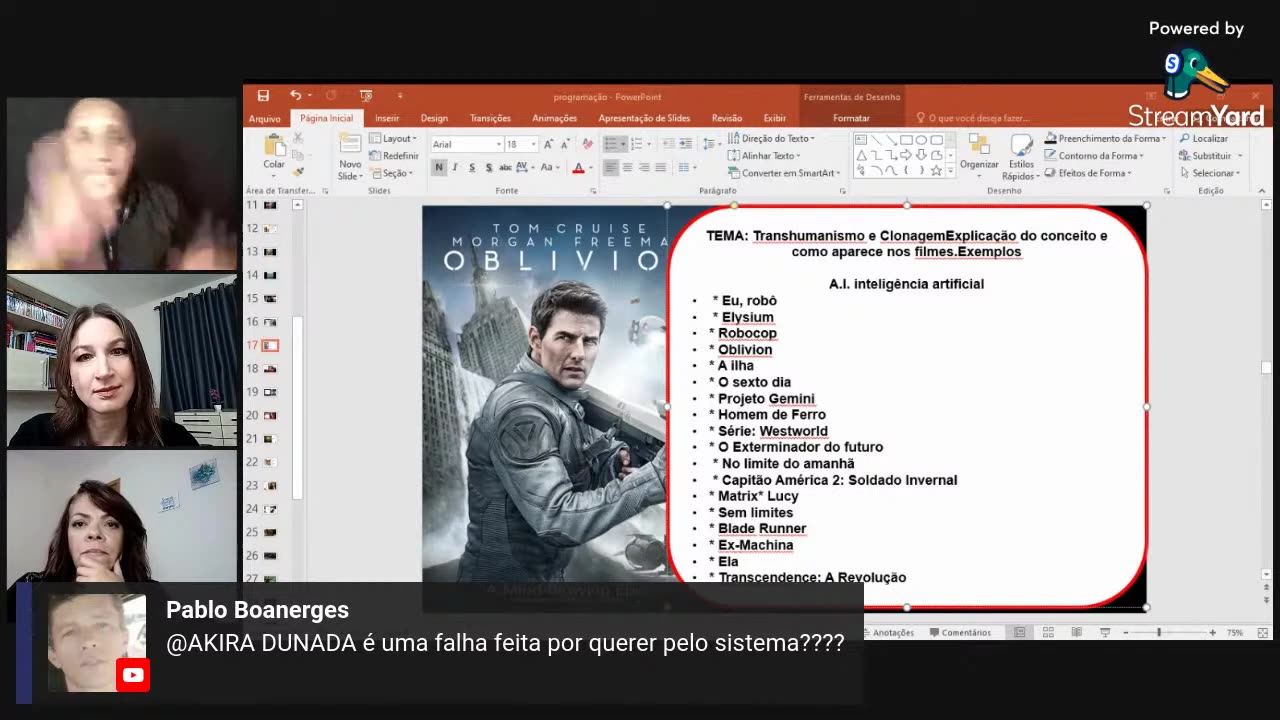1280x720 pixels.
Task: Open the Efeitos de Forma dropdown
Action: (x=1089, y=173)
